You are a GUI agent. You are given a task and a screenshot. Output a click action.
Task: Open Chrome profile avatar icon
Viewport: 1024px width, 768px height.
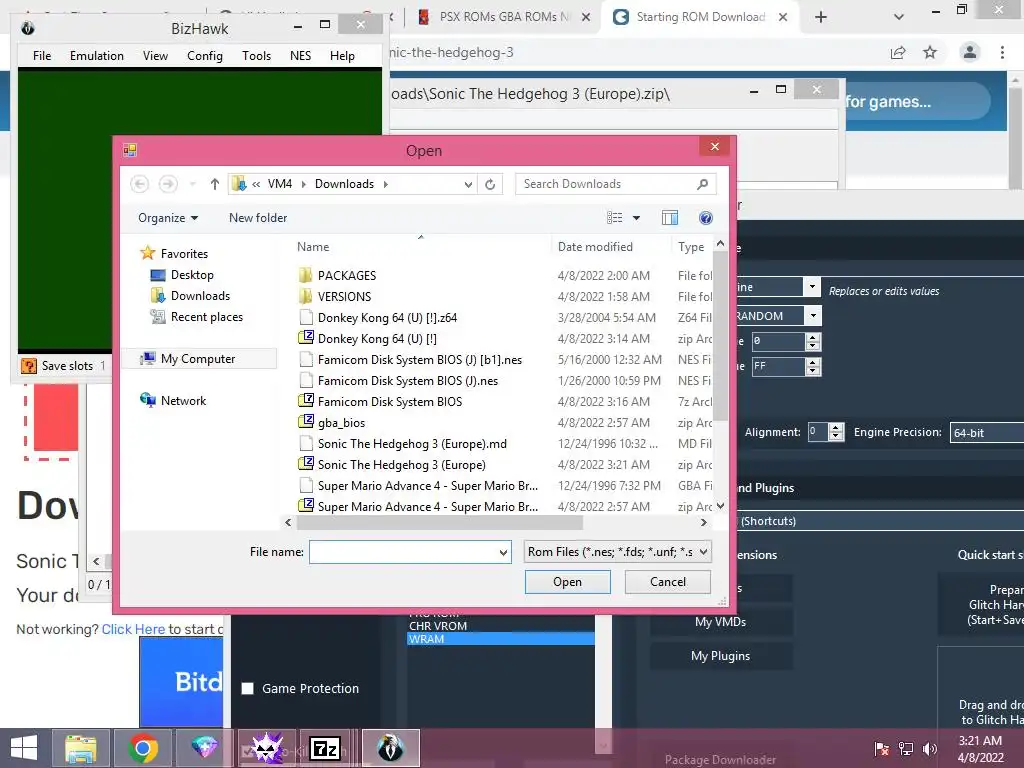pos(970,52)
